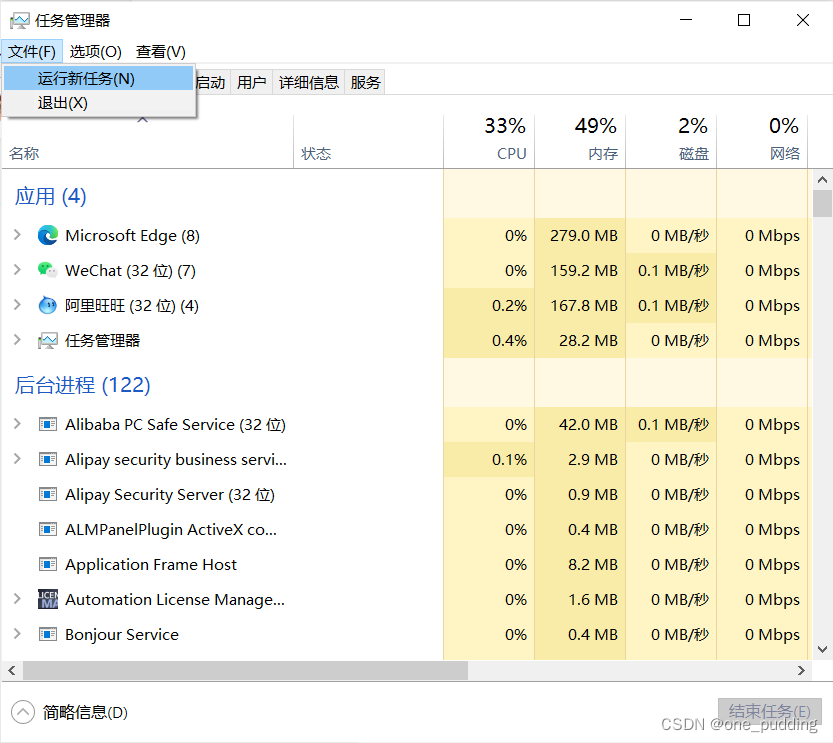Click the horizontal scrollbar right arrow

point(801,671)
